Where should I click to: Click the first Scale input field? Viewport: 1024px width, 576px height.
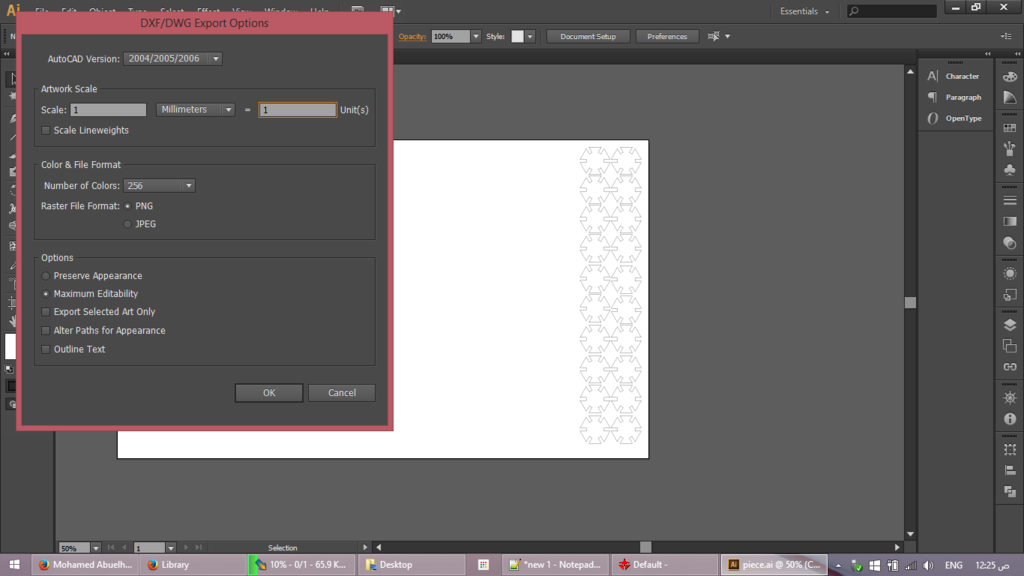pos(108,110)
